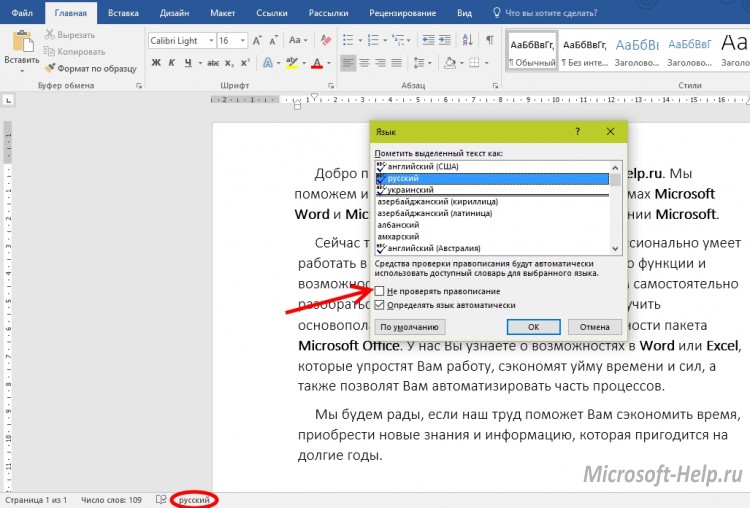This screenshot has width=750, height=508.
Task: Open help (?) in Язык dialog
Action: point(577,132)
